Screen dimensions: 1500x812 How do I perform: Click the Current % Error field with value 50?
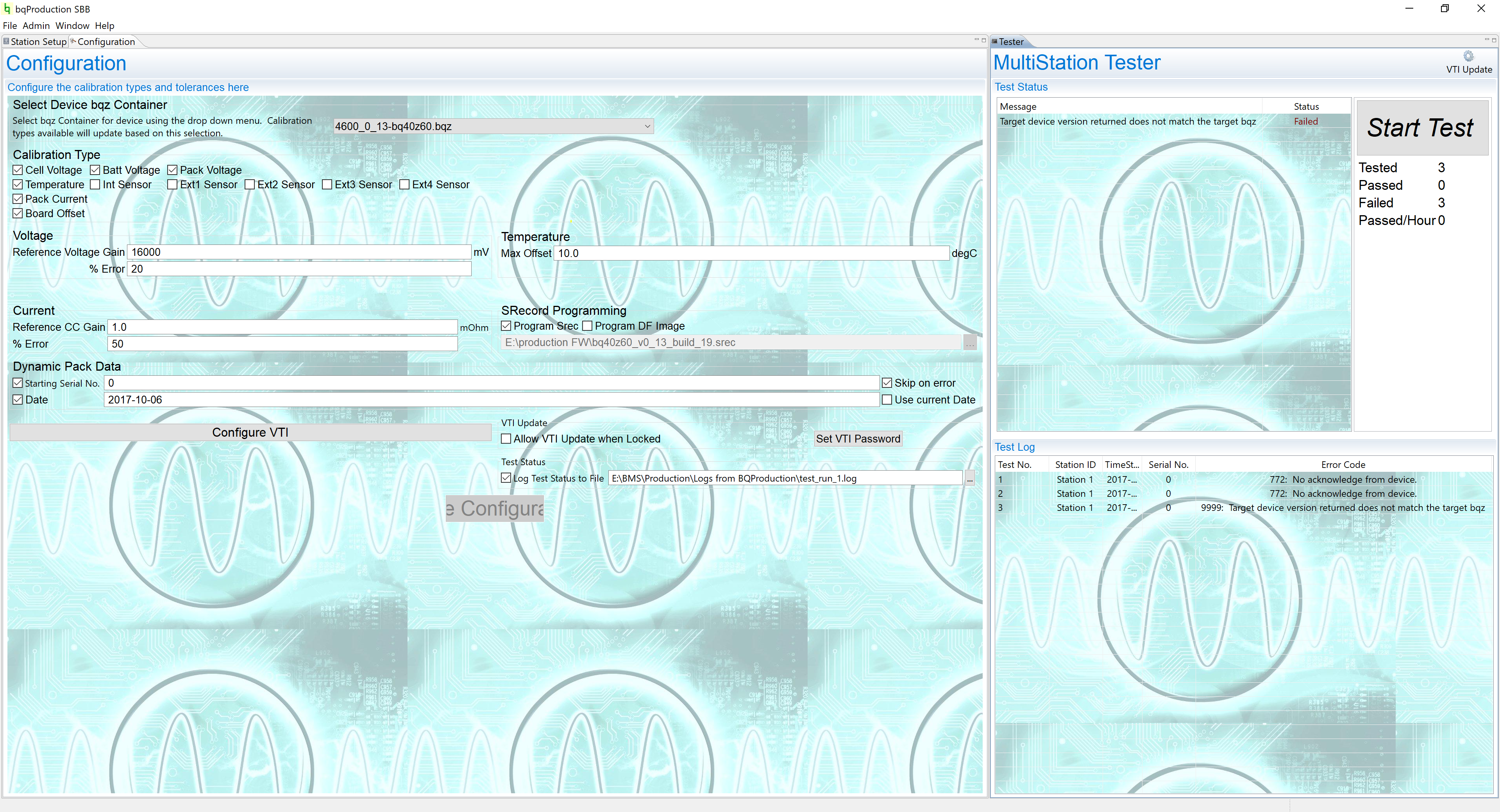tap(282, 344)
